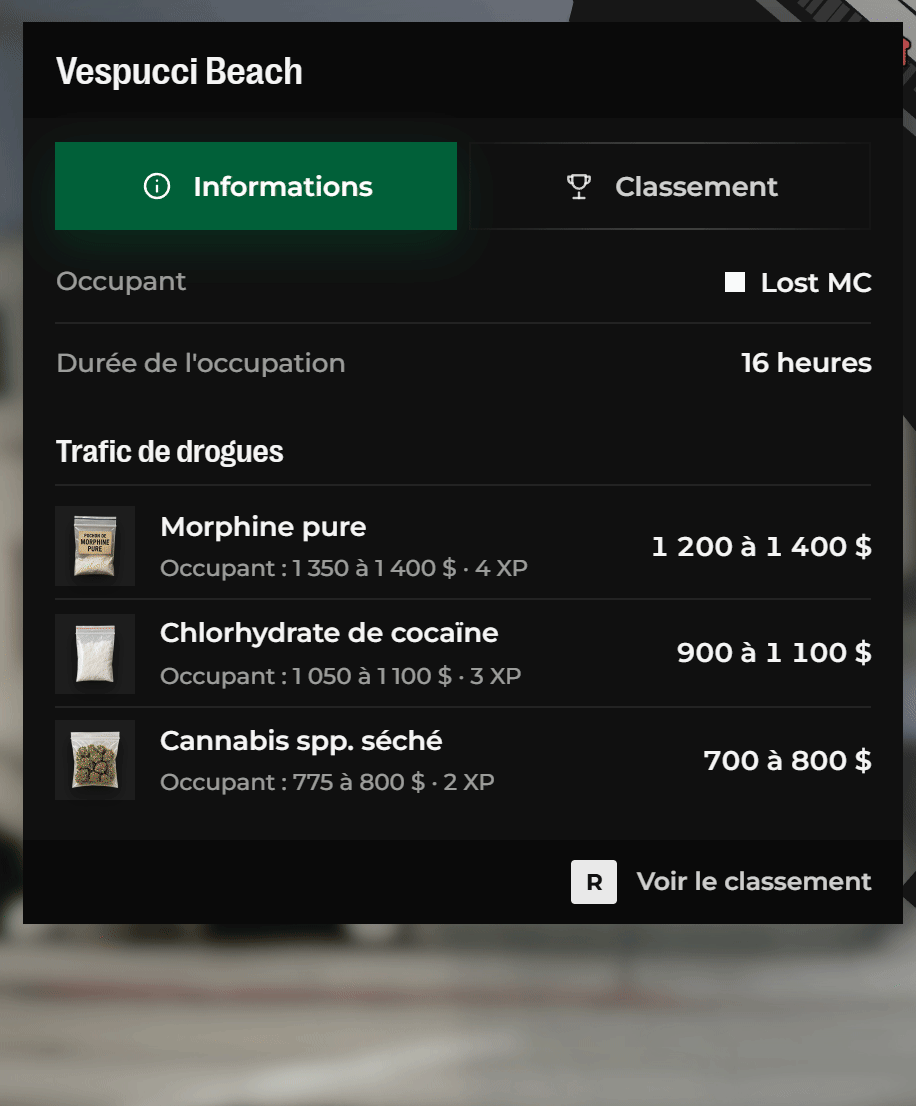This screenshot has height=1106, width=916.
Task: Switch to the Informations tab
Action: 256,186
